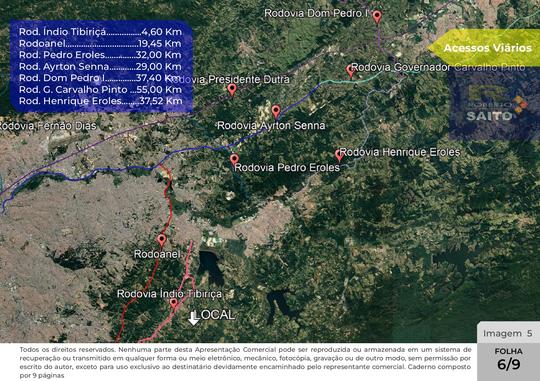Image resolution: width=540 pixels, height=381 pixels.
Task: Select the Rodovia Índio Tibiriçá pin
Action: tap(174, 303)
